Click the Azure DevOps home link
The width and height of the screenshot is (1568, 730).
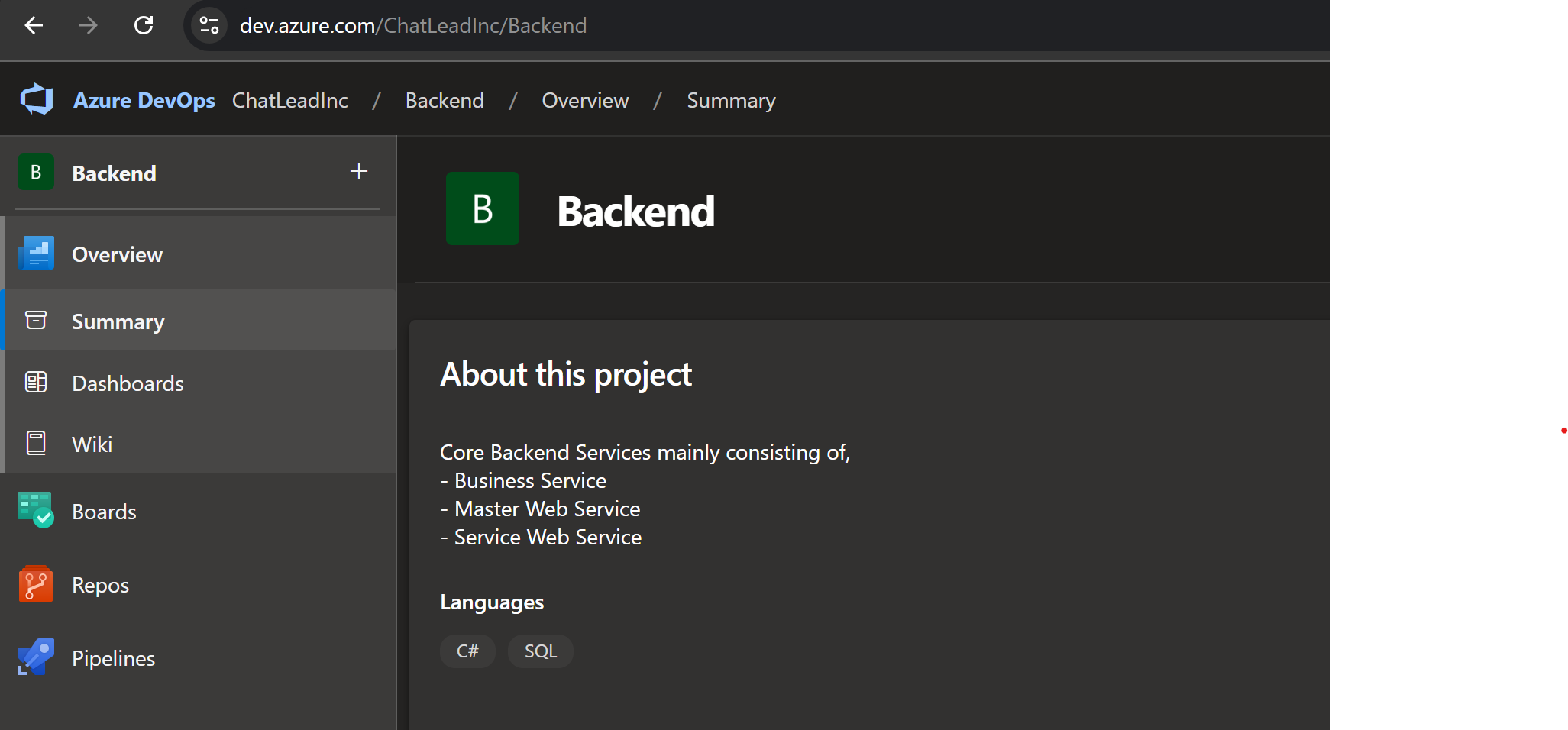(x=144, y=100)
